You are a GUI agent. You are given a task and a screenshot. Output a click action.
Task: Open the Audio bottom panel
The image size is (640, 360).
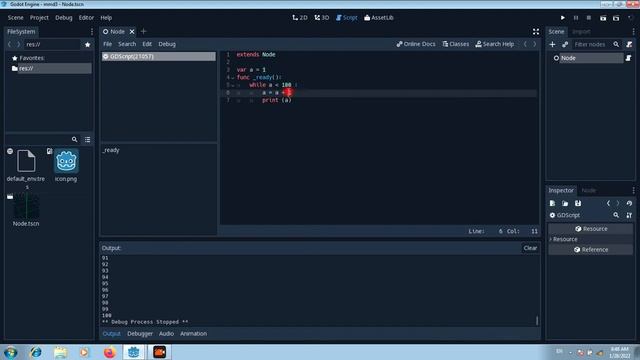166,333
